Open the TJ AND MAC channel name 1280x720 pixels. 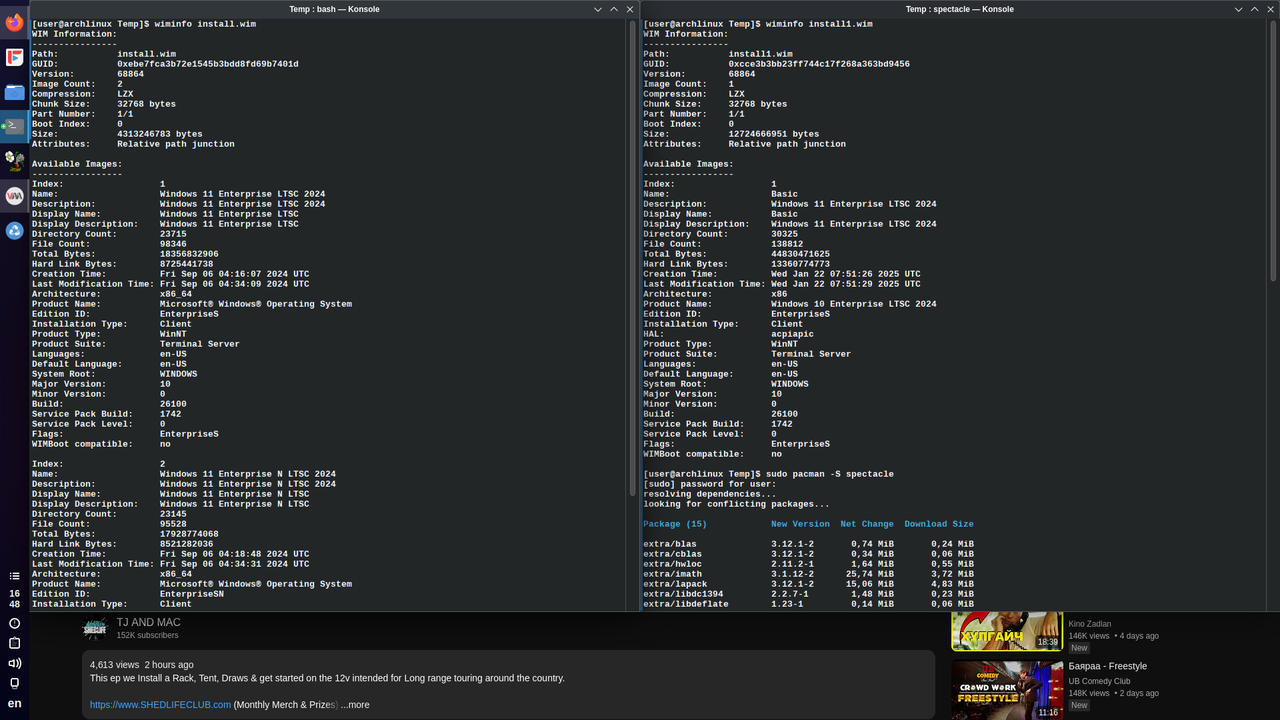click(x=149, y=622)
